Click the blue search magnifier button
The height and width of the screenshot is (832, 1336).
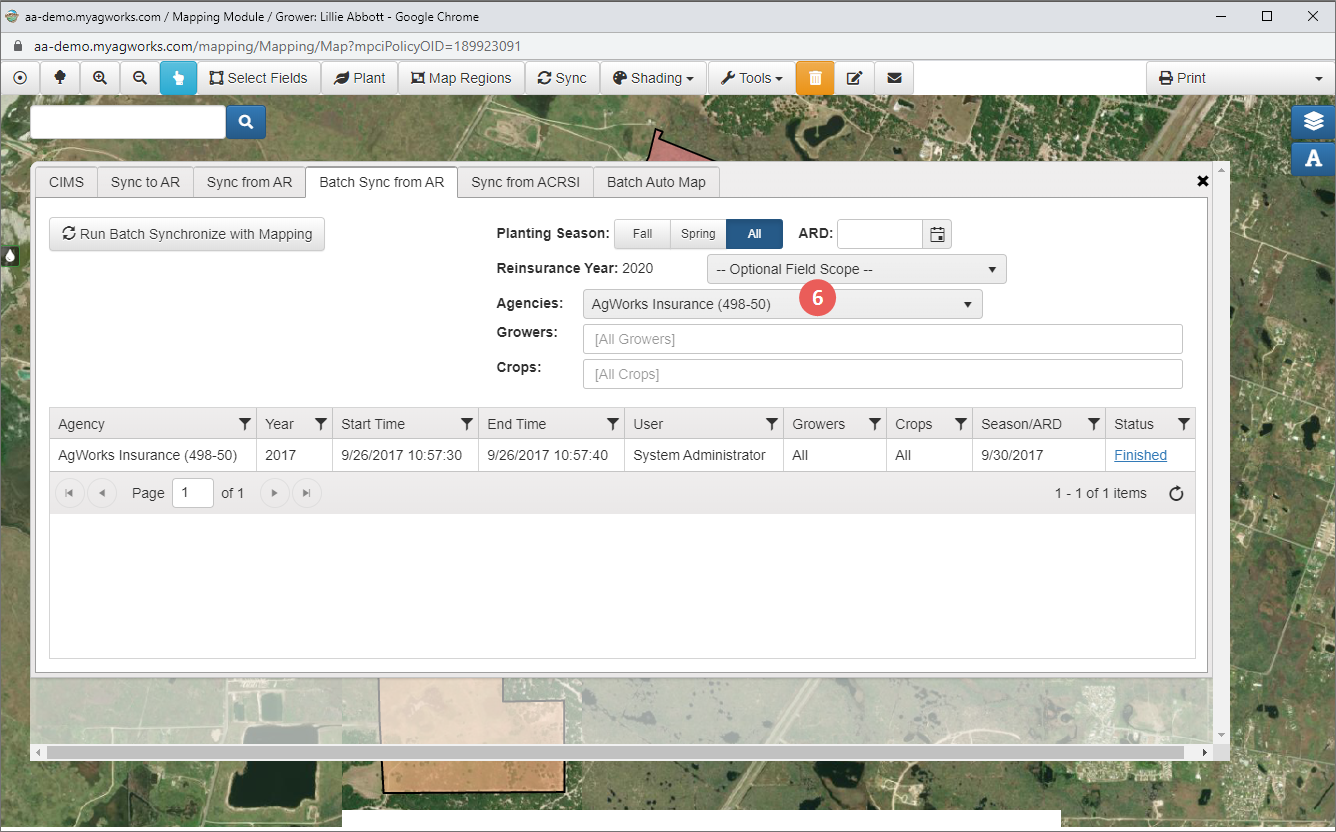coord(246,122)
